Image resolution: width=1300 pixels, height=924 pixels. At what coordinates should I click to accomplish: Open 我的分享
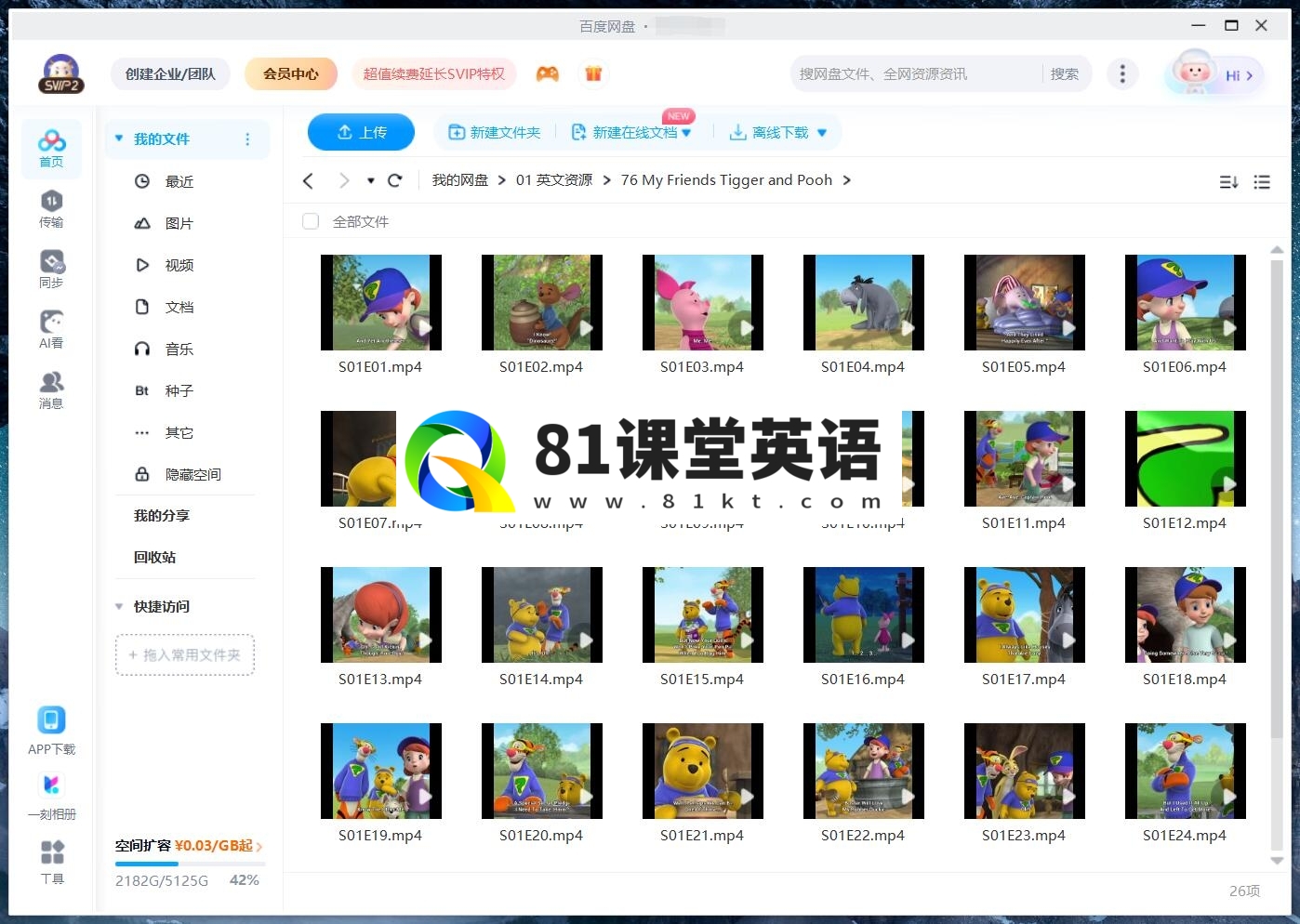tap(162, 515)
